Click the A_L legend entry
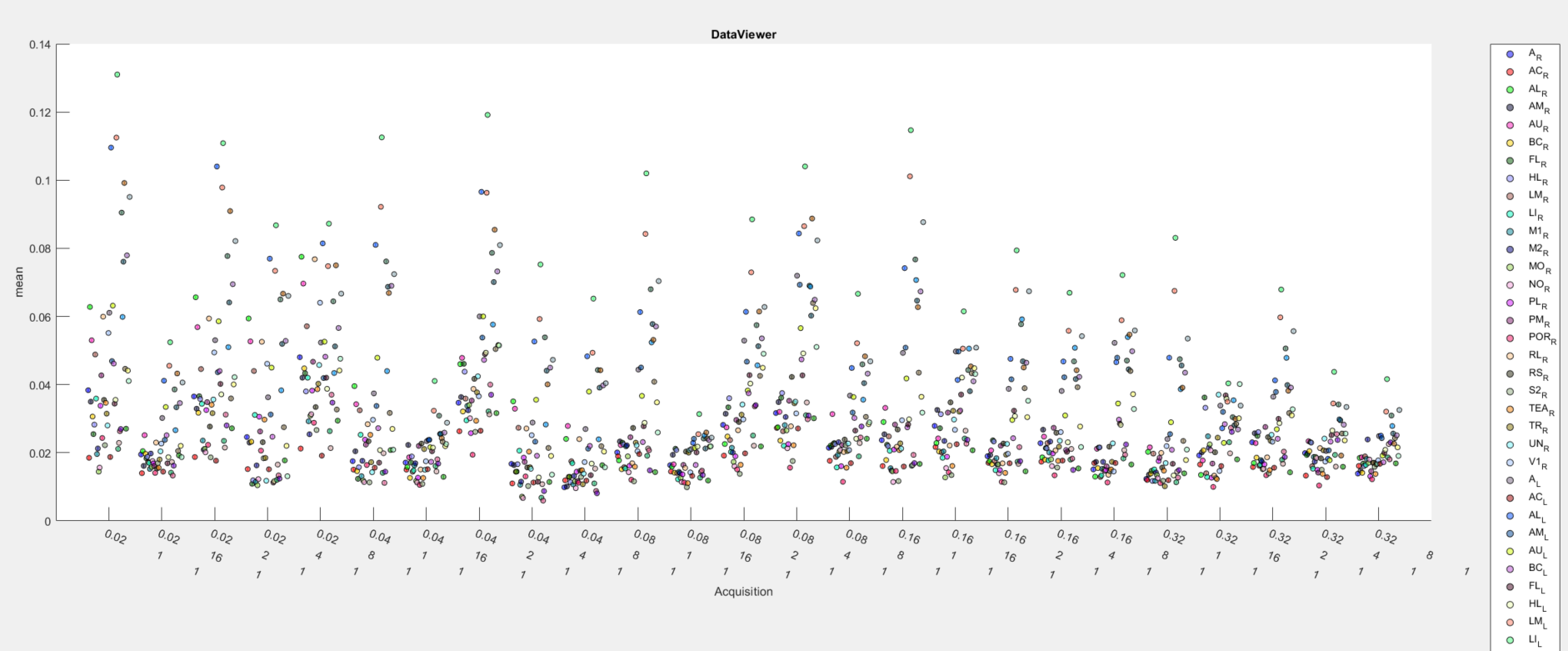This screenshot has width=1568, height=651. tap(1525, 480)
